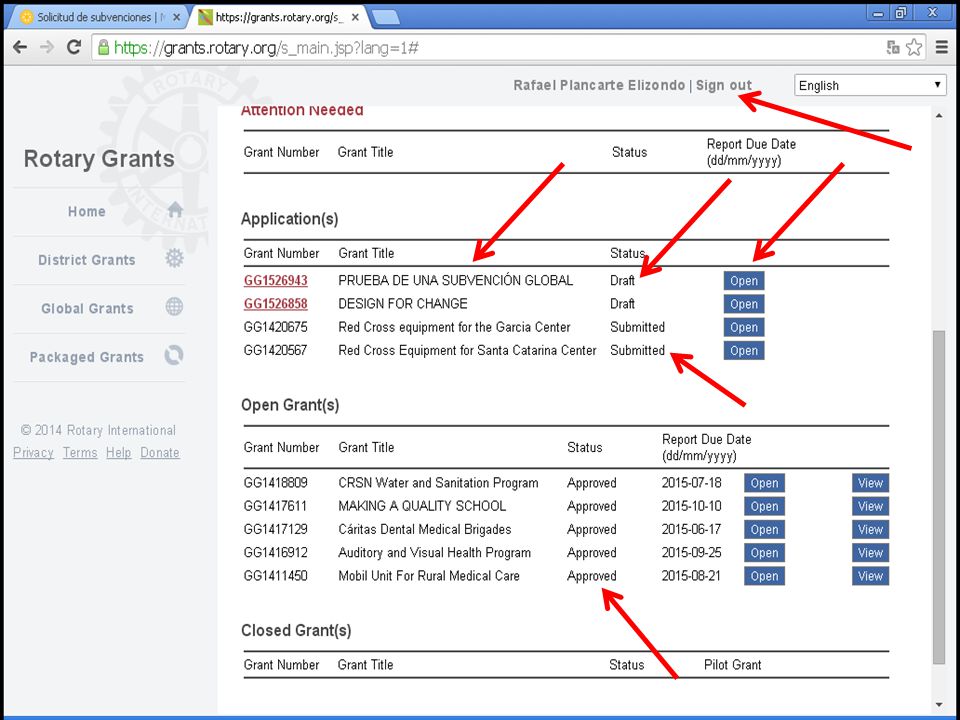Viewport: 960px width, 720px height.
Task: Select grant number GG1418809 text
Action: pos(276,482)
